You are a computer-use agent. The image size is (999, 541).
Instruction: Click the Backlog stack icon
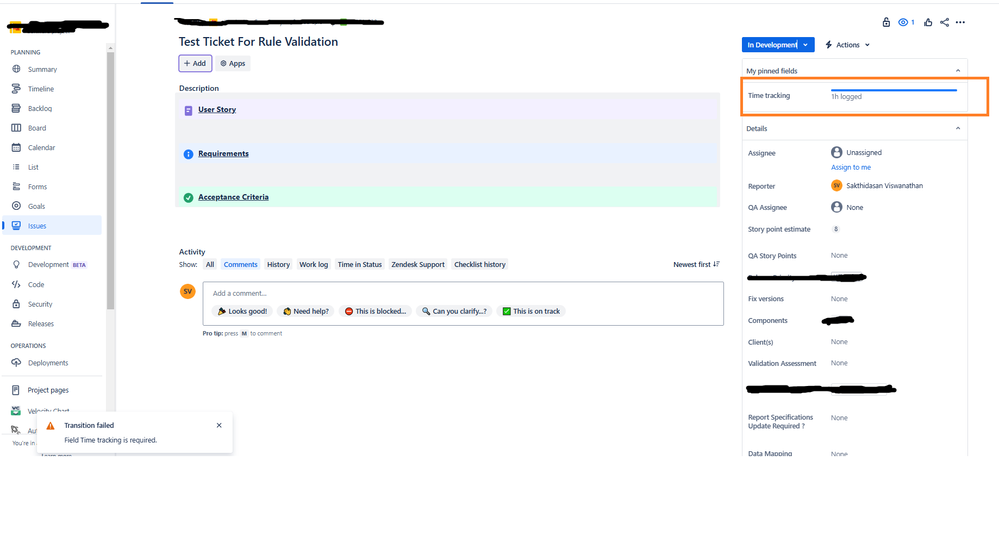click(16, 108)
